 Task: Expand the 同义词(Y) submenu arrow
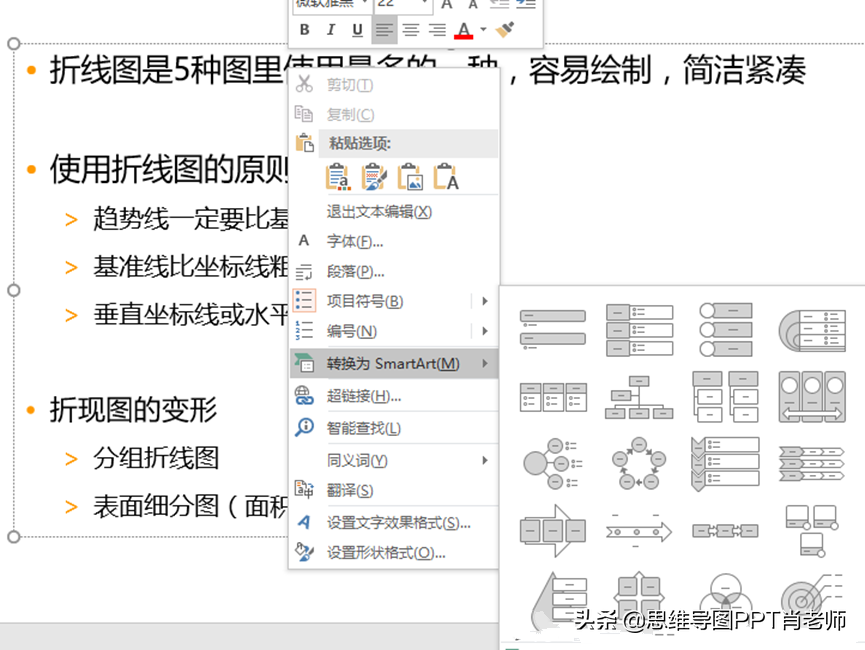(x=485, y=460)
